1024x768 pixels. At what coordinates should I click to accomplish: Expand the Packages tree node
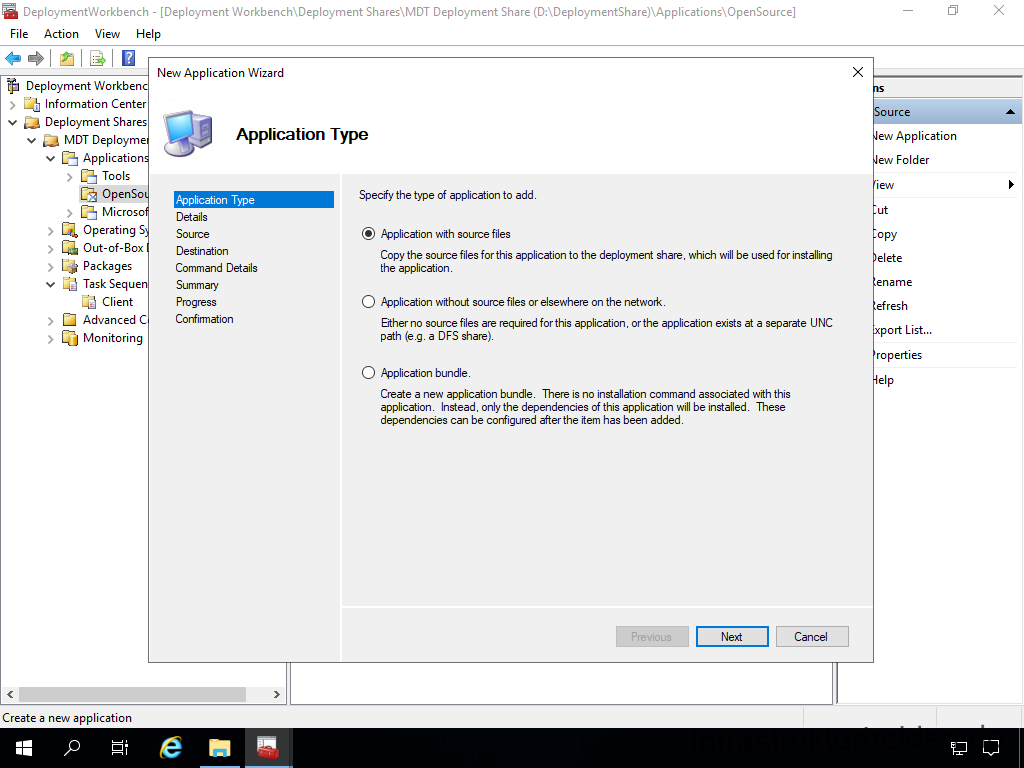[x=50, y=266]
